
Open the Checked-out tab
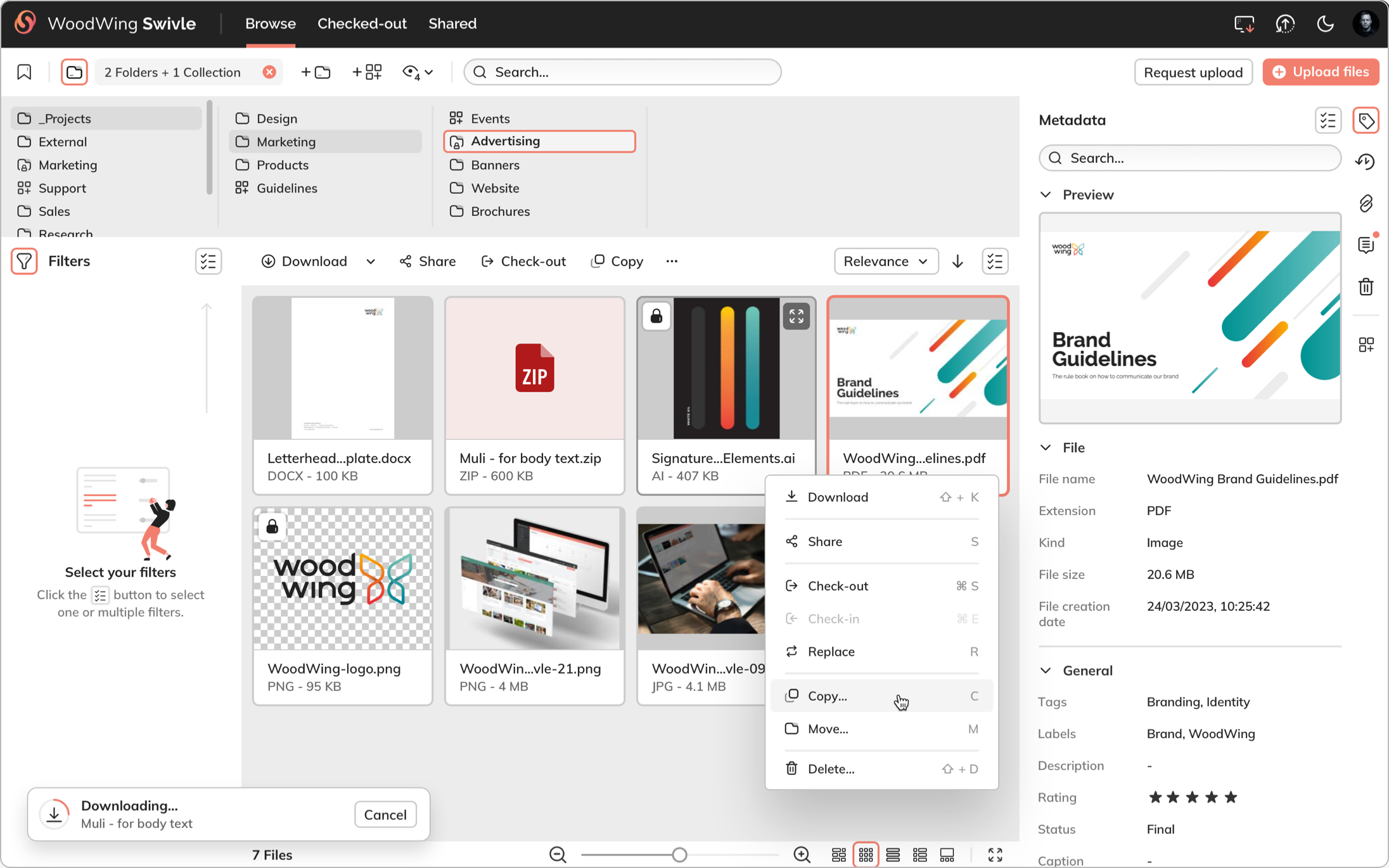(x=362, y=23)
